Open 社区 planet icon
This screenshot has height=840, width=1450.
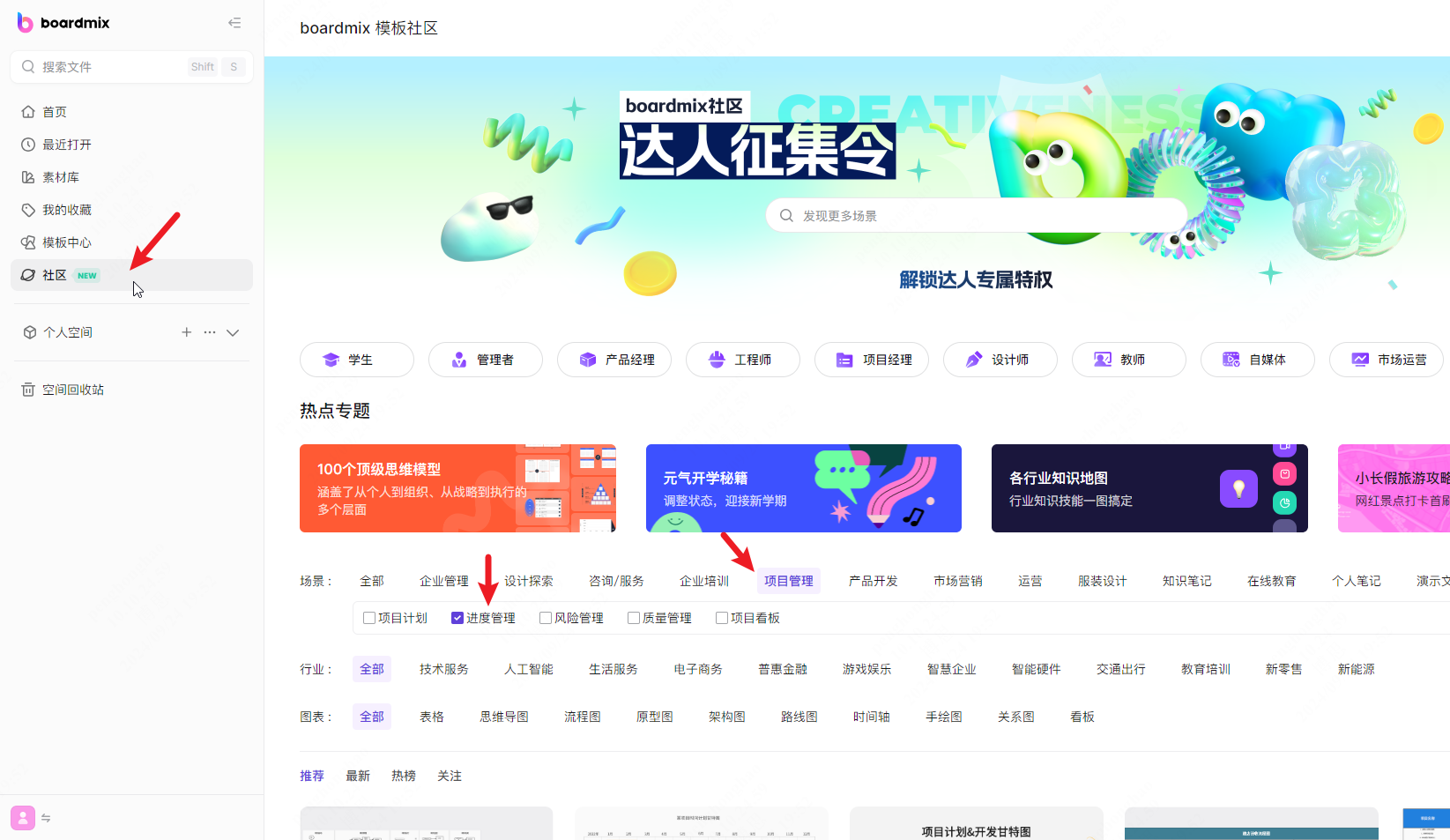[28, 275]
